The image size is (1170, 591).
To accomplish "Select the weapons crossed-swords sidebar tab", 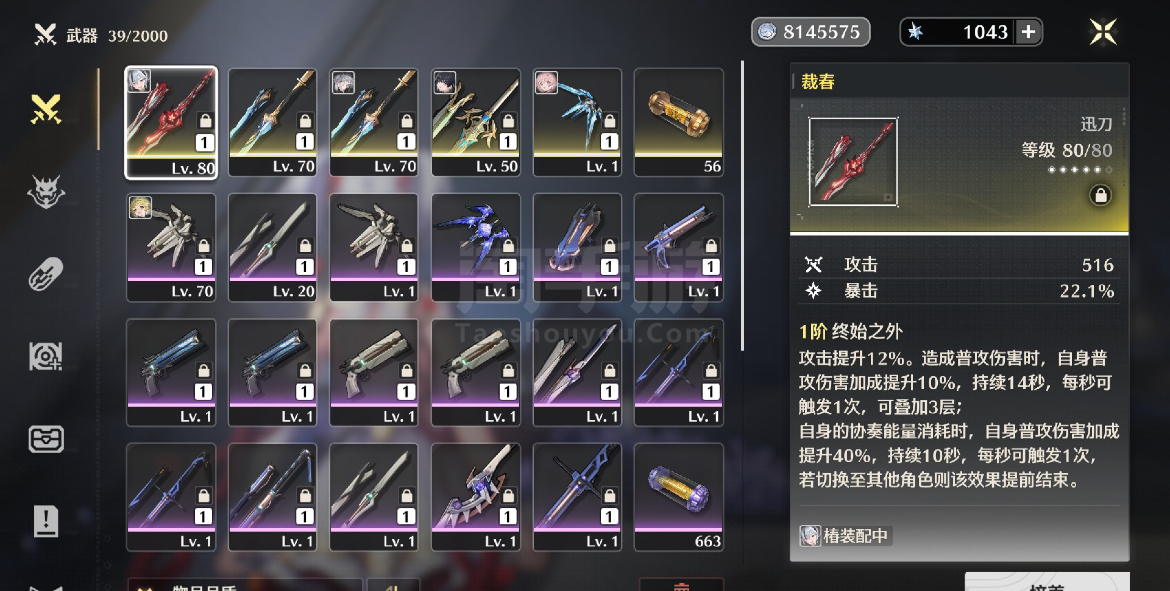I will (46, 109).
